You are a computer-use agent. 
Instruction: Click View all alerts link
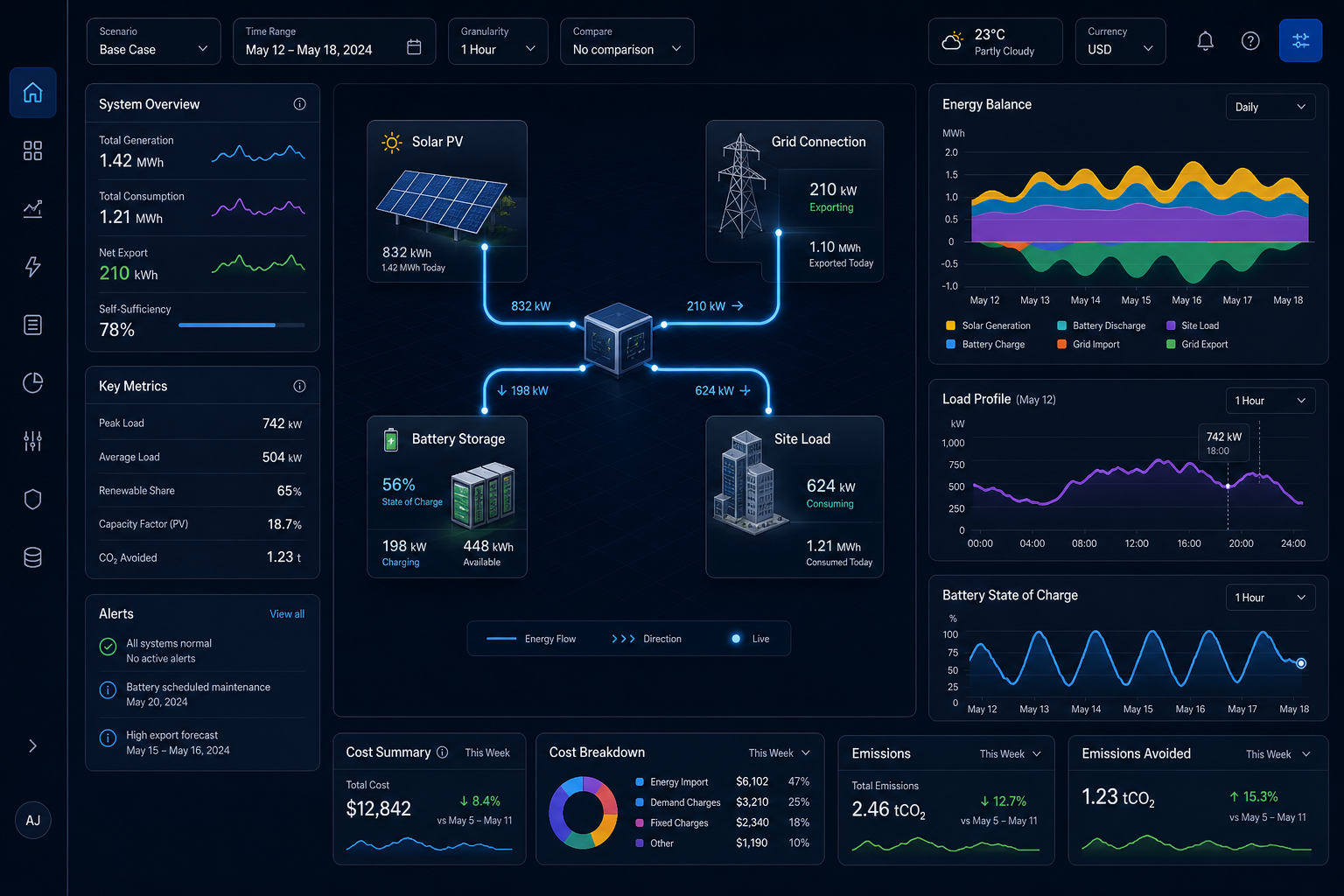(287, 614)
